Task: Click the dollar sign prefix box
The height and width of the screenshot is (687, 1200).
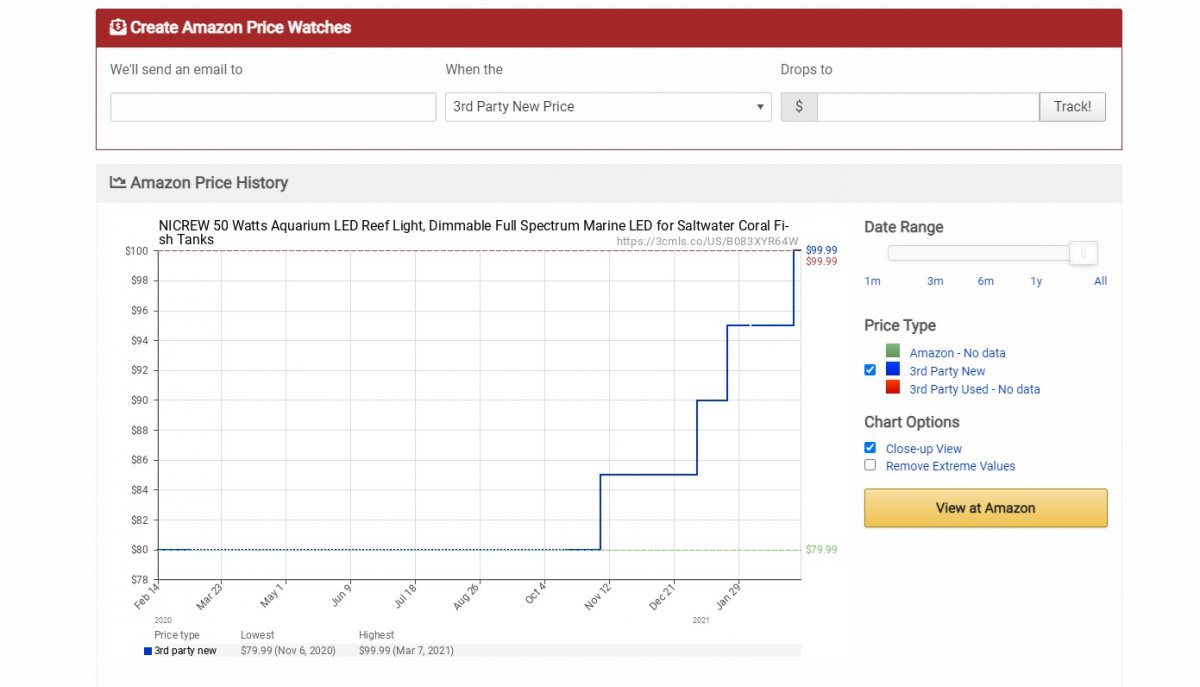Action: pyautogui.click(x=799, y=107)
